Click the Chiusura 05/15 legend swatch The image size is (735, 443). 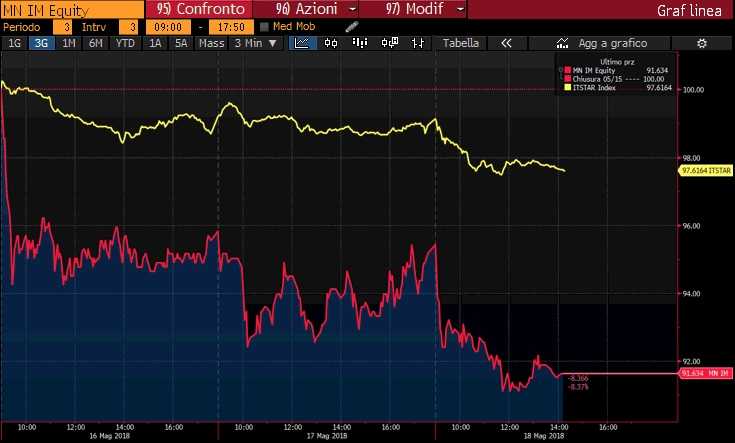568,79
